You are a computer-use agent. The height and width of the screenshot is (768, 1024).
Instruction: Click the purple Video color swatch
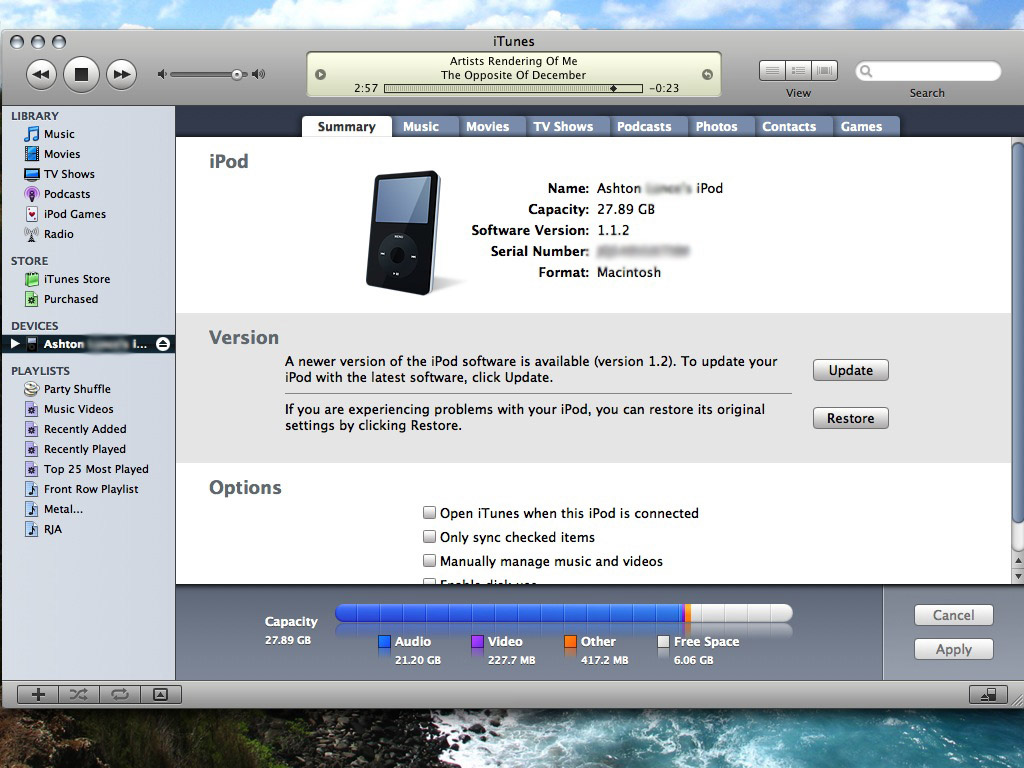point(477,641)
